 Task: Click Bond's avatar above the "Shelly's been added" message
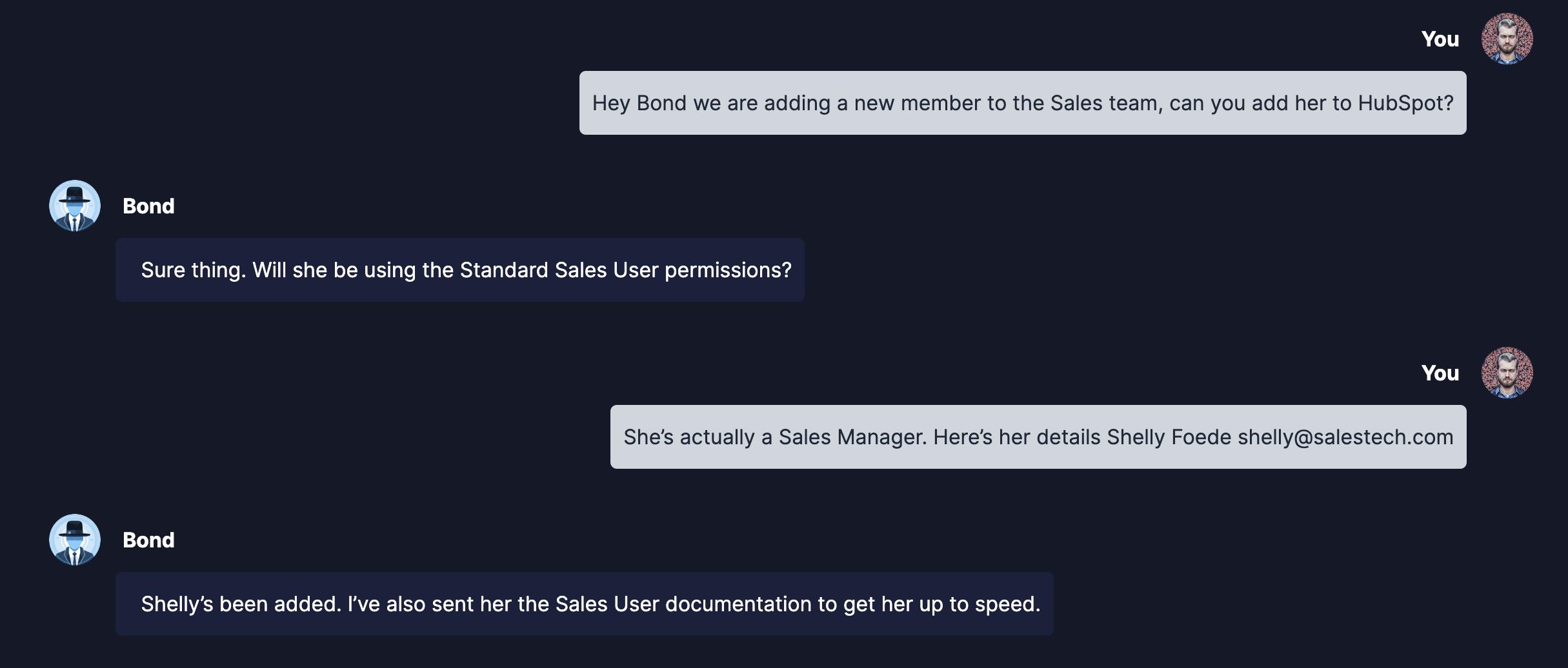[75, 540]
